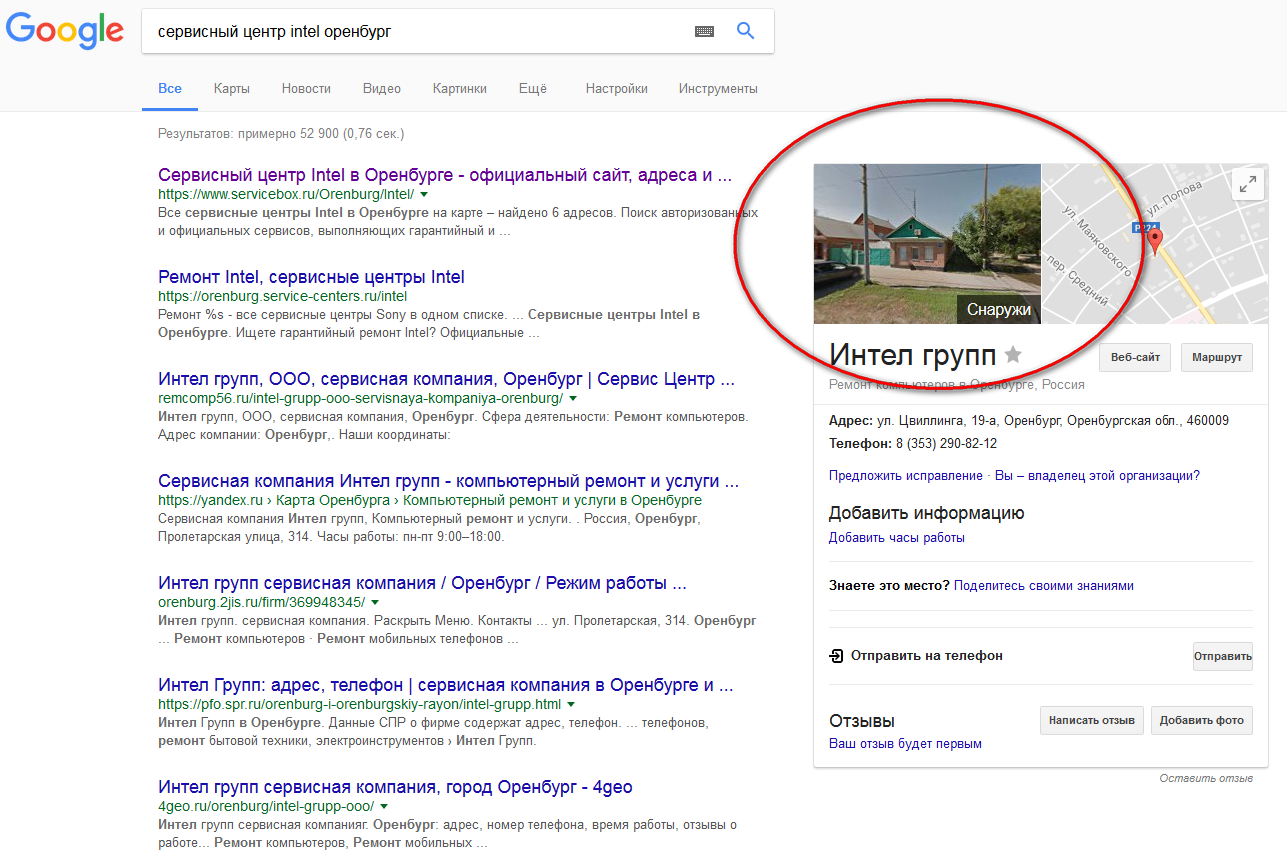Open dropdown arrow next to 4geo.ru URL
This screenshot has width=1287, height=862.
(384, 807)
